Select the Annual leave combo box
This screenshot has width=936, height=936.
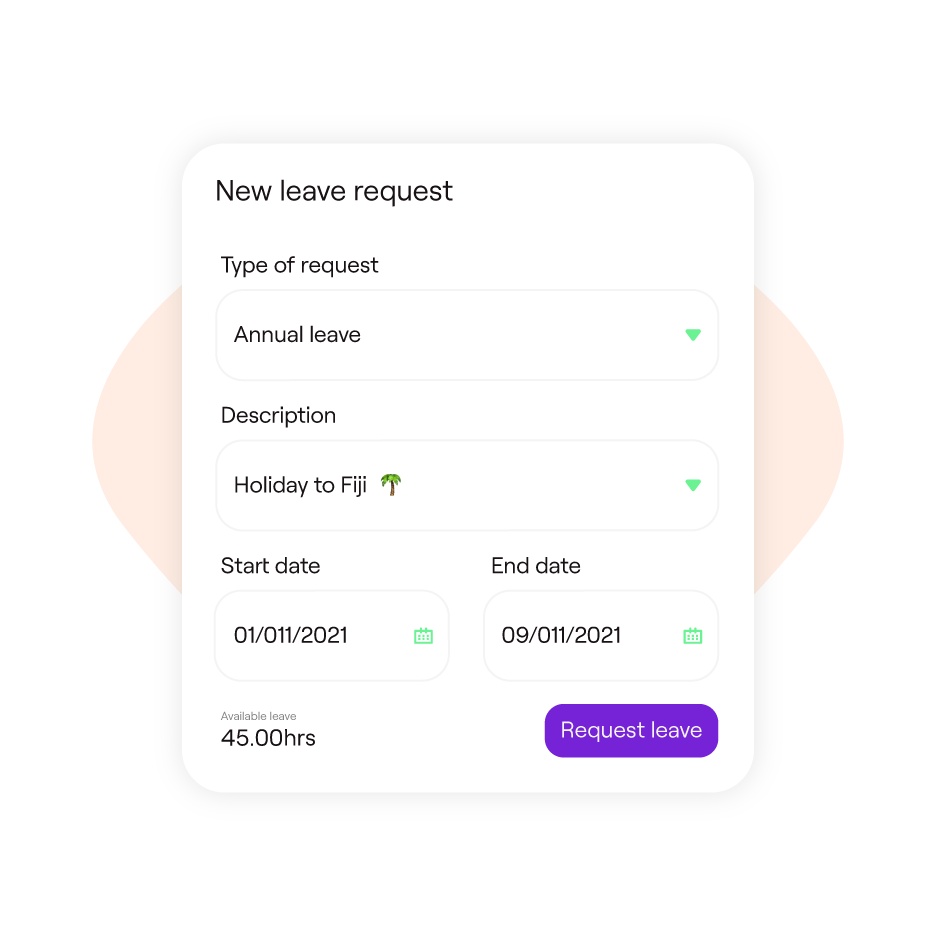467,335
